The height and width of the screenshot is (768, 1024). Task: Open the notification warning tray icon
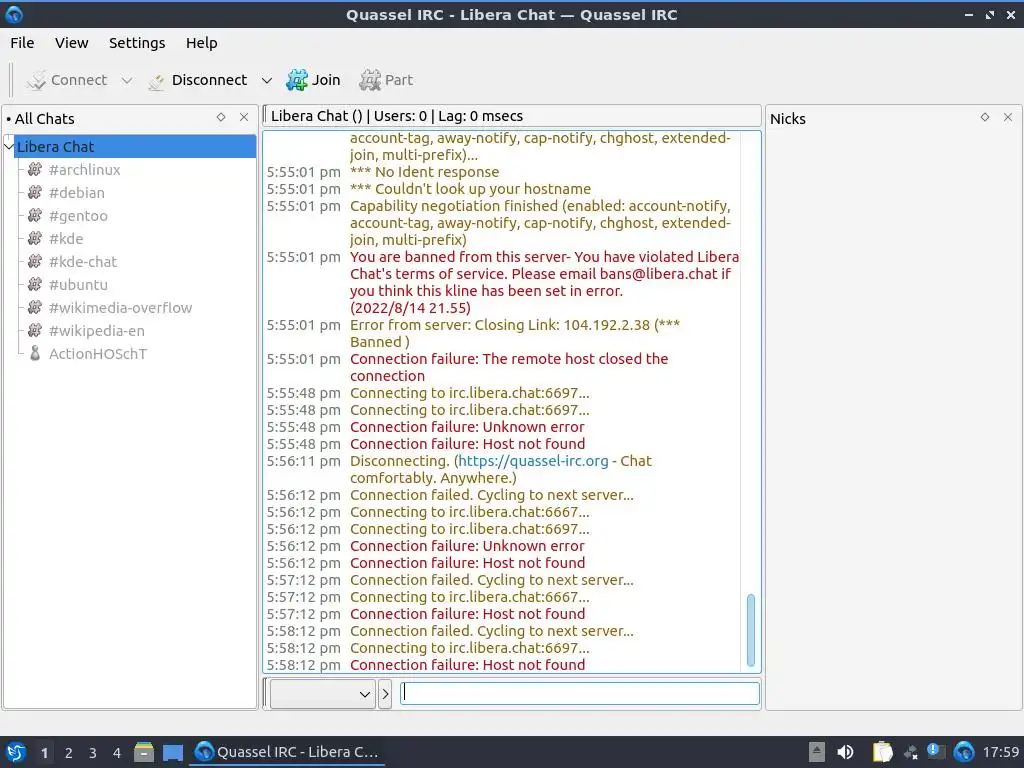pyautogui.click(x=935, y=752)
